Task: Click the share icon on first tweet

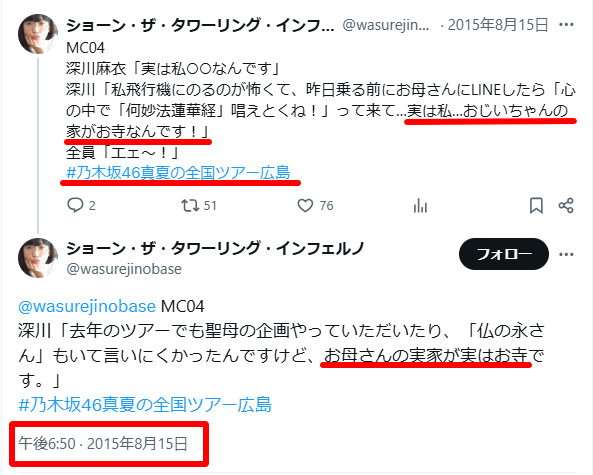Action: pyautogui.click(x=566, y=205)
